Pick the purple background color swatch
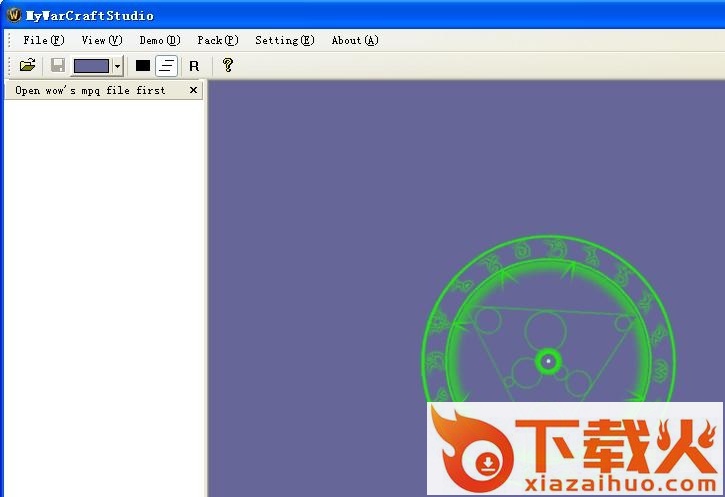Image resolution: width=725 pixels, height=497 pixels. [92, 66]
